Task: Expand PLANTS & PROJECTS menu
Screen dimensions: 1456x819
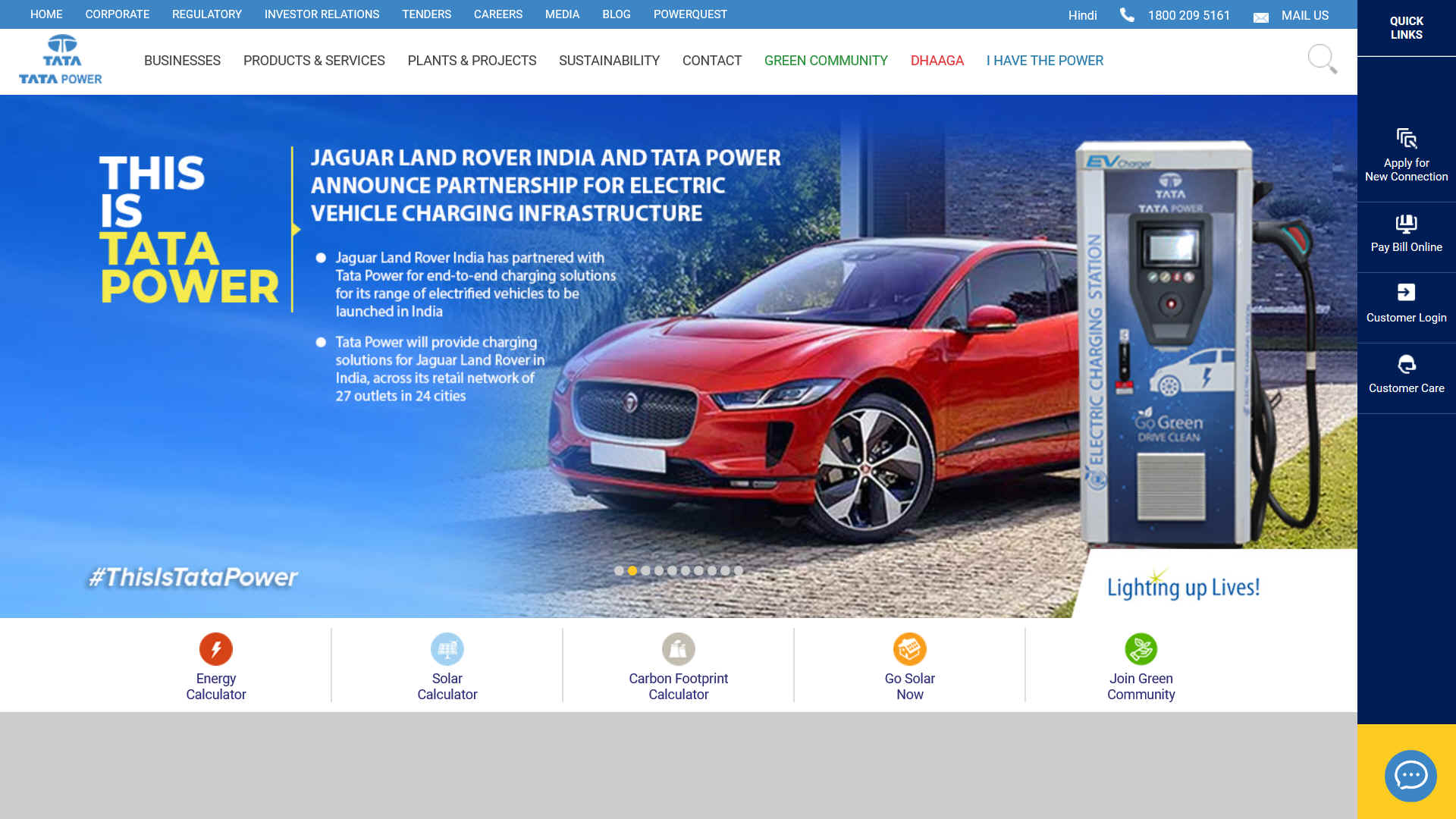Action: 472,61
